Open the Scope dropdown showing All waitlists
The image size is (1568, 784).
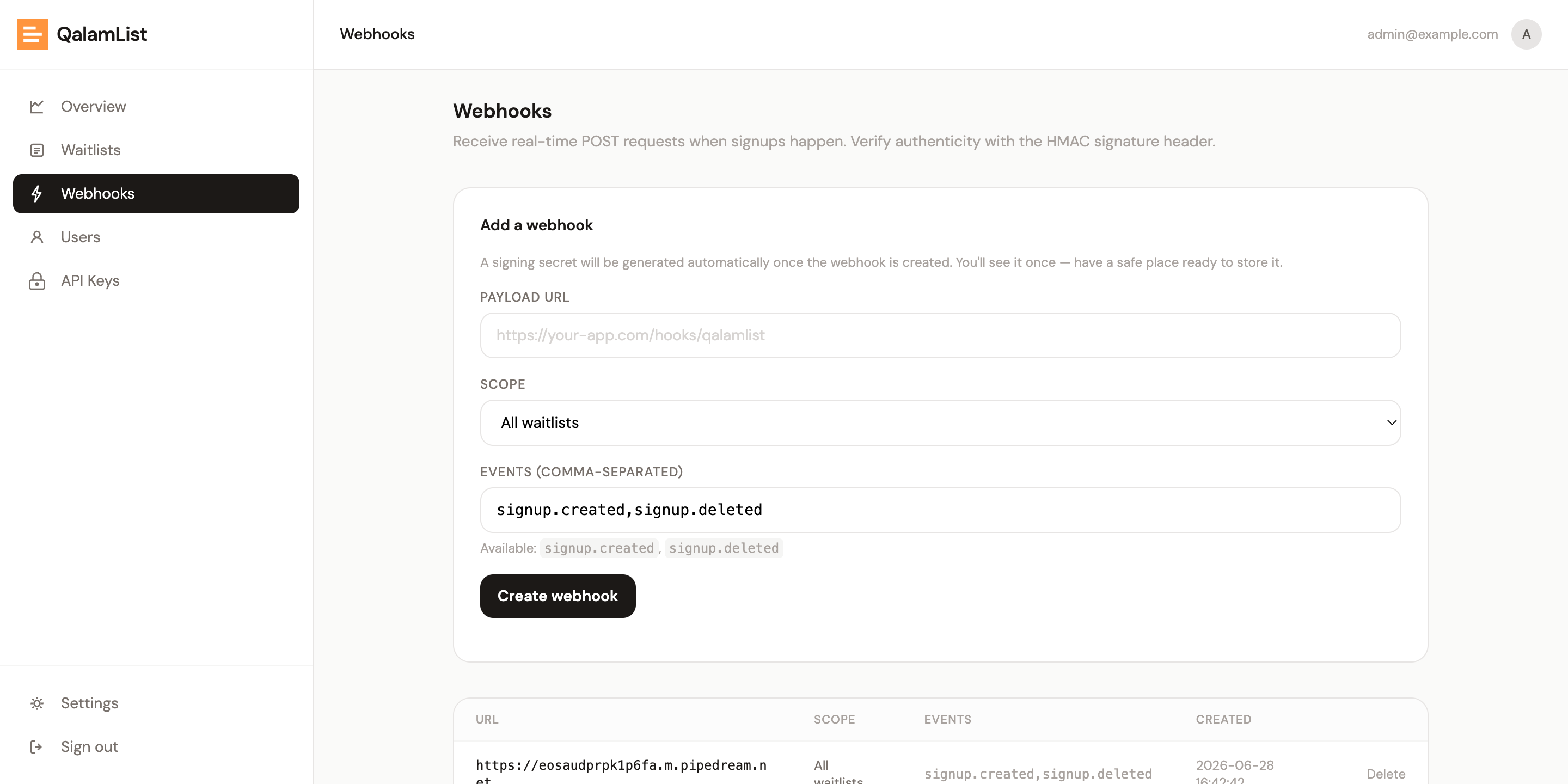(x=940, y=422)
